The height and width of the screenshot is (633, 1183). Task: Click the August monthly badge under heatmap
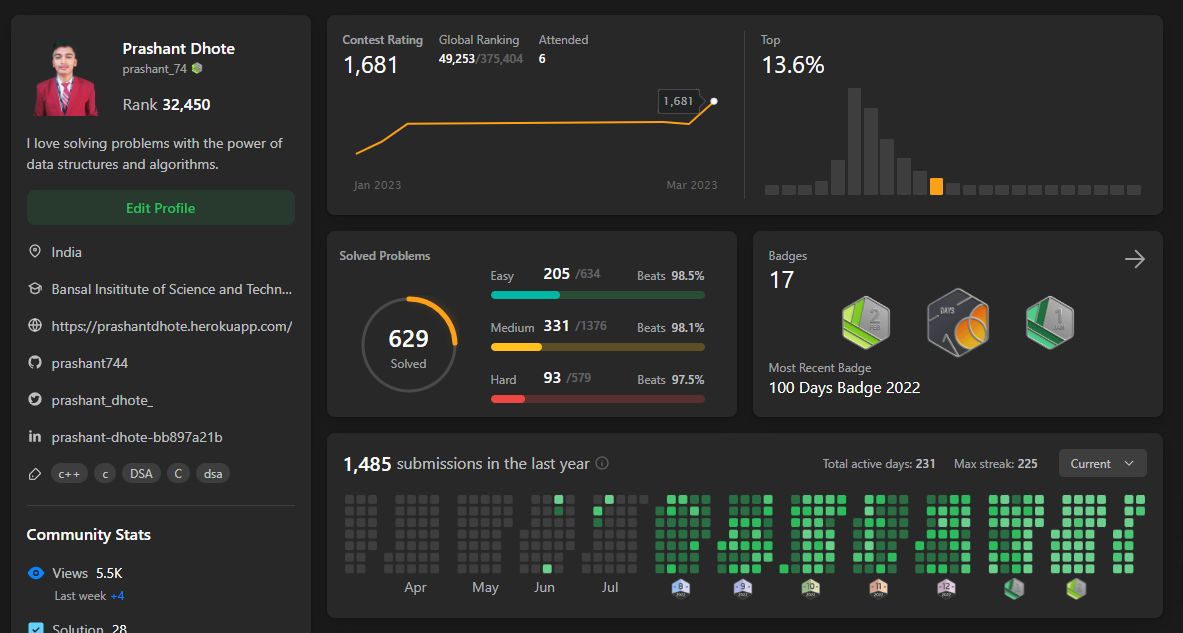click(681, 588)
